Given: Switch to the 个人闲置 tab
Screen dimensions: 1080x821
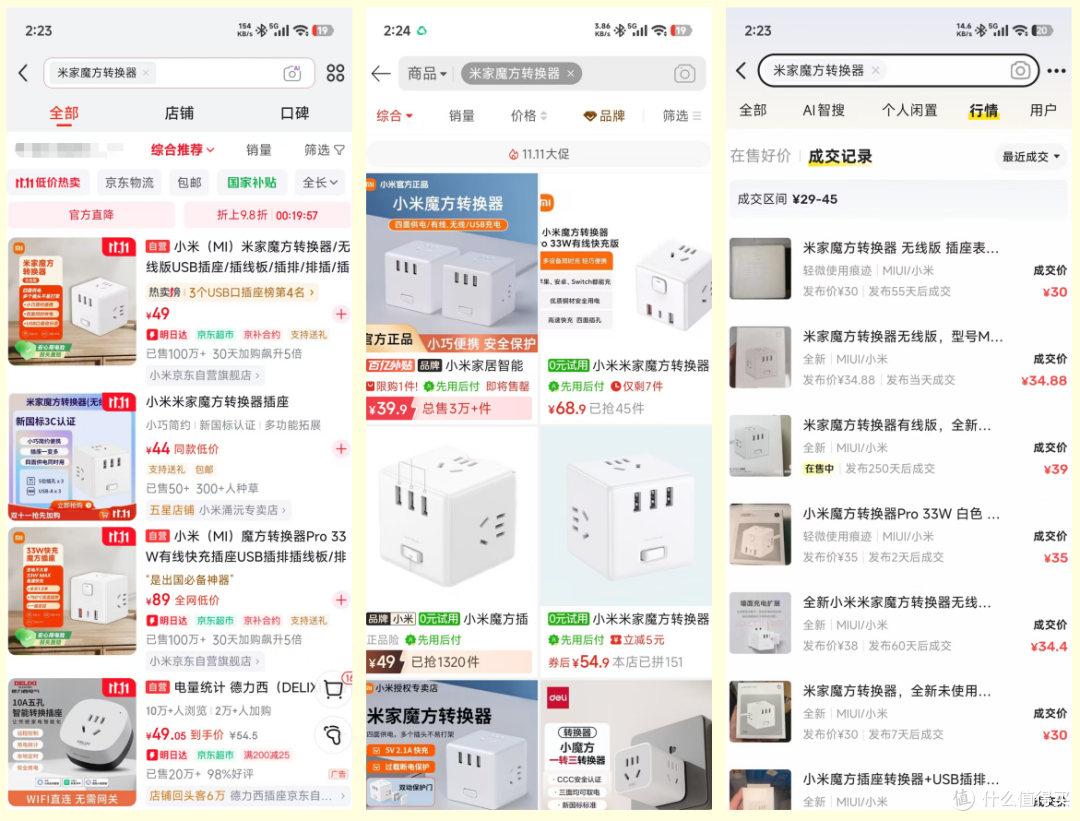Looking at the screenshot, I should coord(910,110).
